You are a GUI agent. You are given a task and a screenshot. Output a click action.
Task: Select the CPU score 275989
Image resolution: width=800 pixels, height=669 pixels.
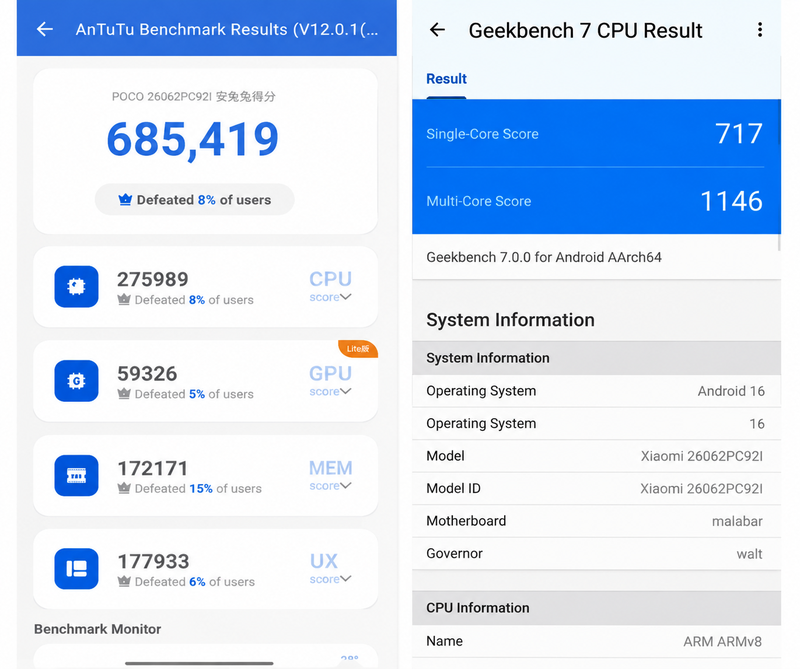click(153, 279)
